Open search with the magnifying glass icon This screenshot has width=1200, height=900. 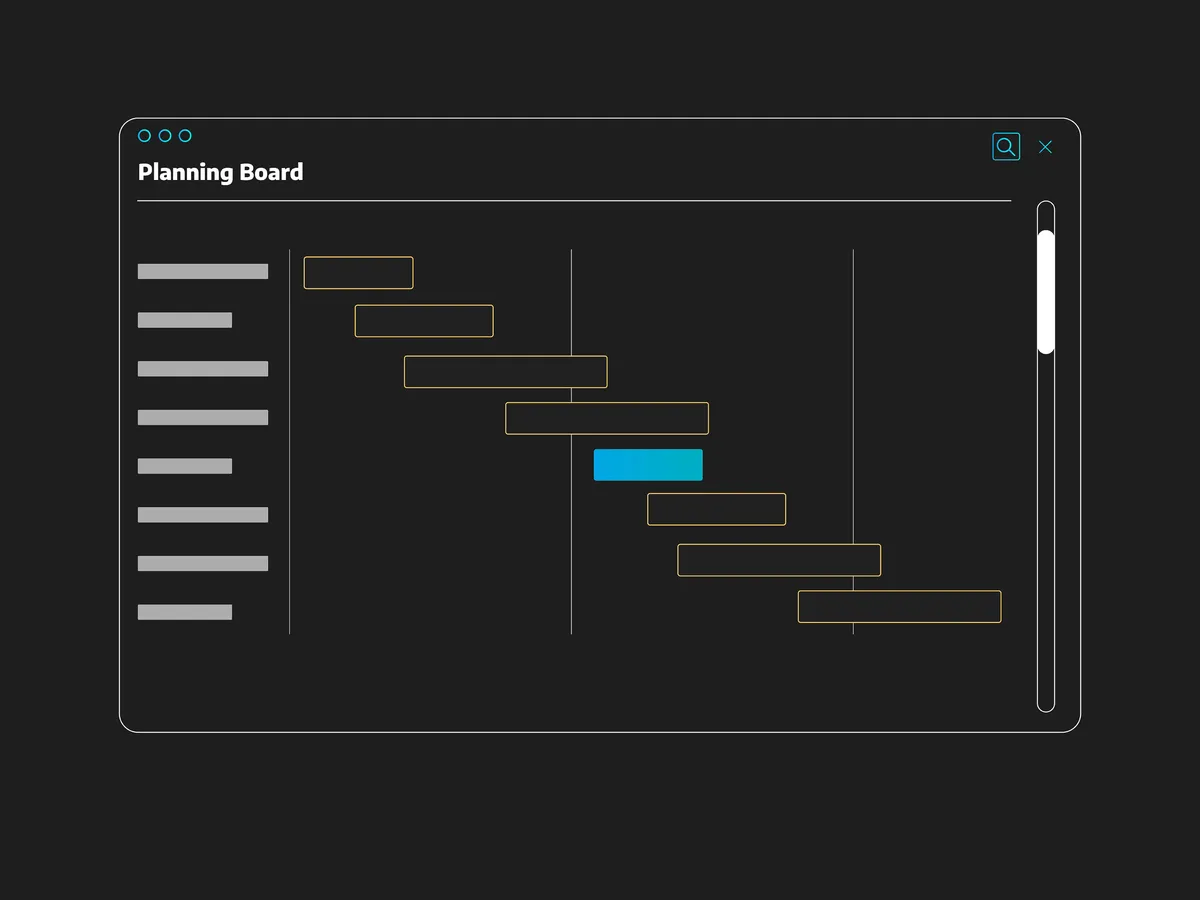1006,147
